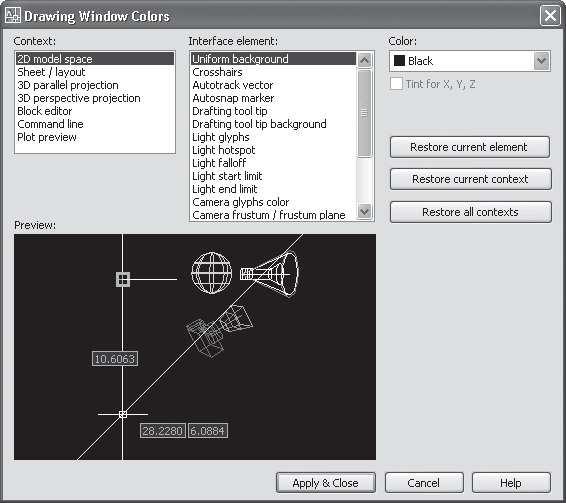Cancel the dialog
This screenshot has width=566, height=503.
click(x=424, y=483)
